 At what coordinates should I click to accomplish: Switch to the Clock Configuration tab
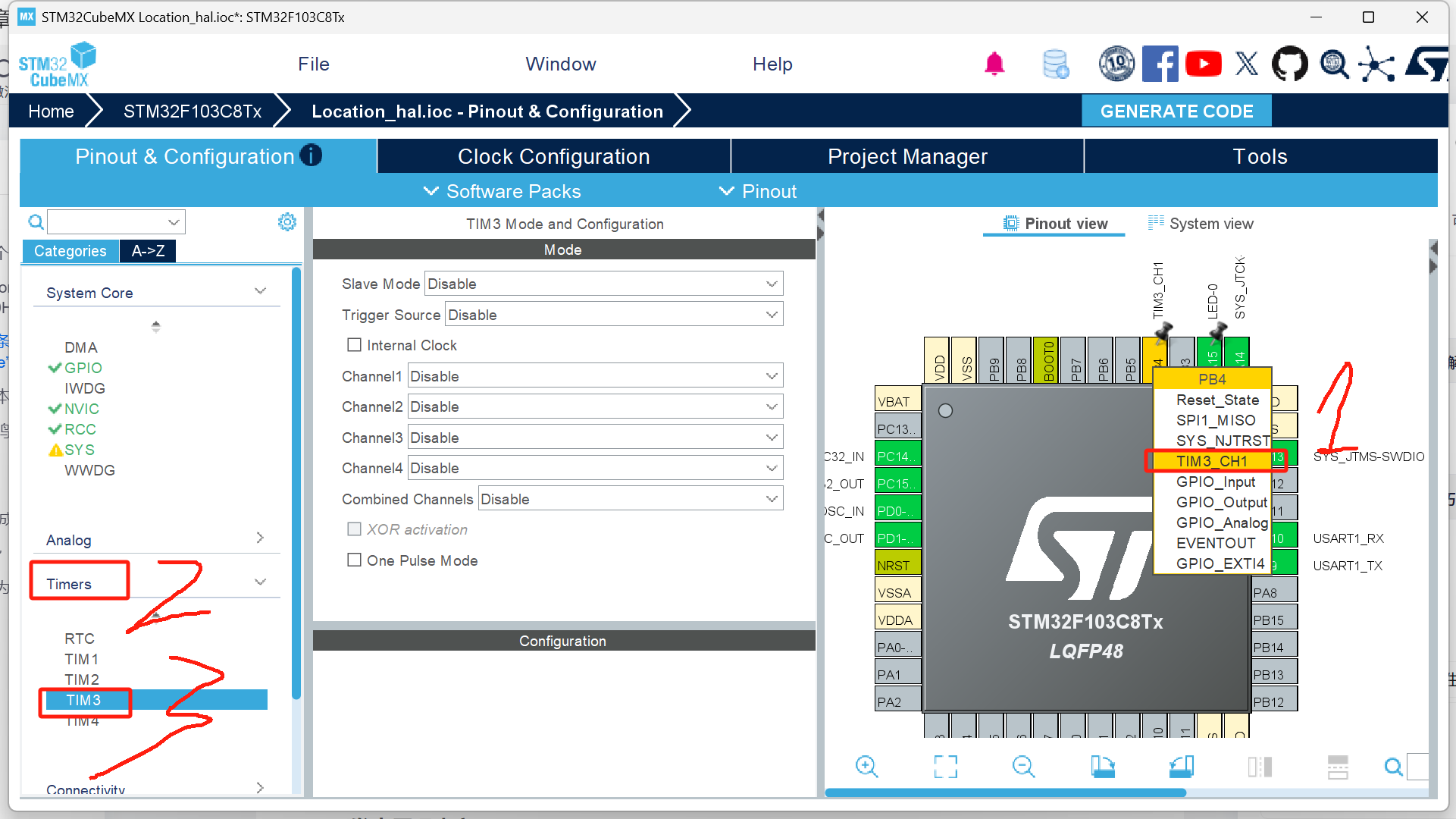point(553,156)
